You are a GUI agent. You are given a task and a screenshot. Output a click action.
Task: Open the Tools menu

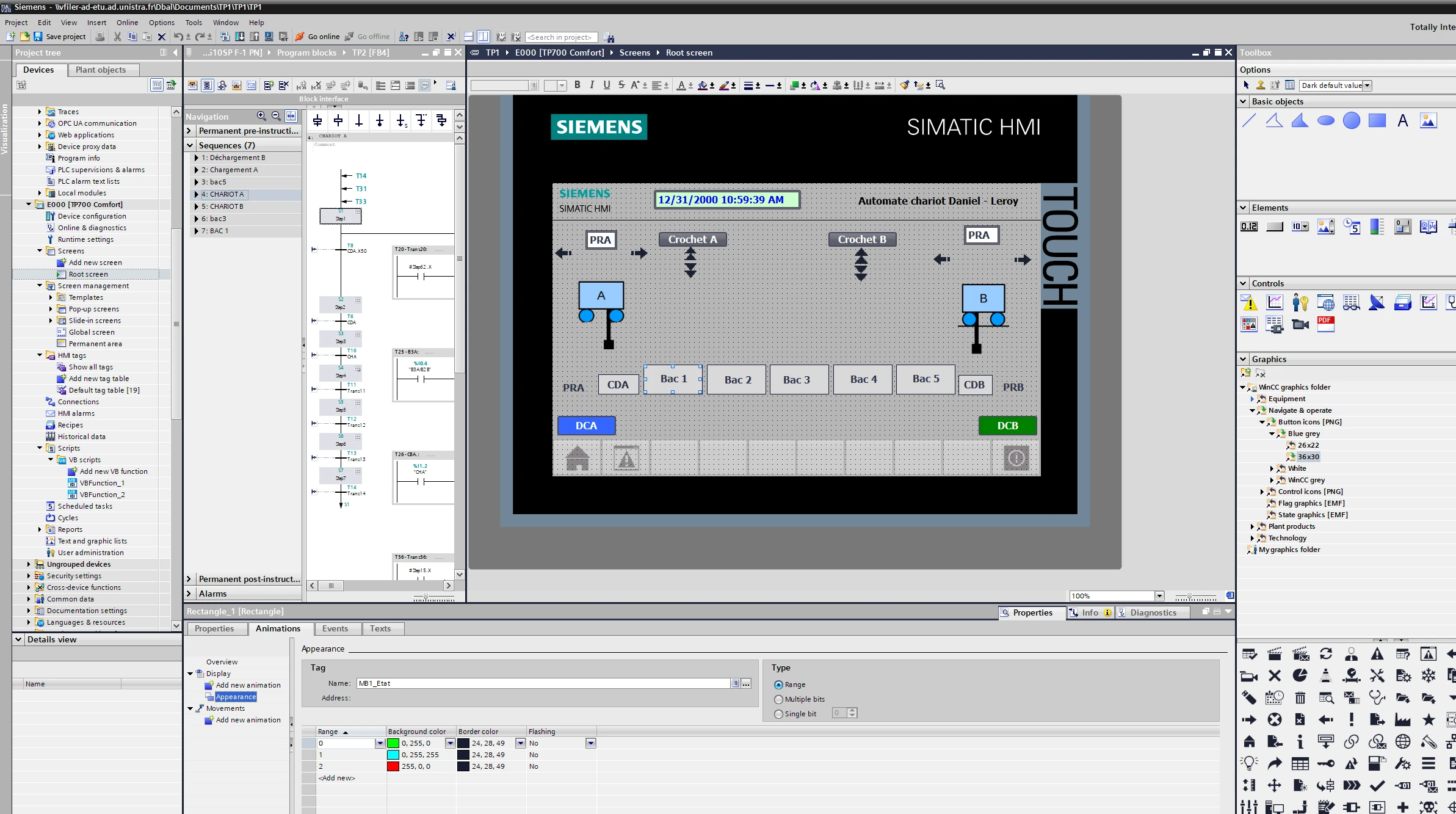(194, 23)
